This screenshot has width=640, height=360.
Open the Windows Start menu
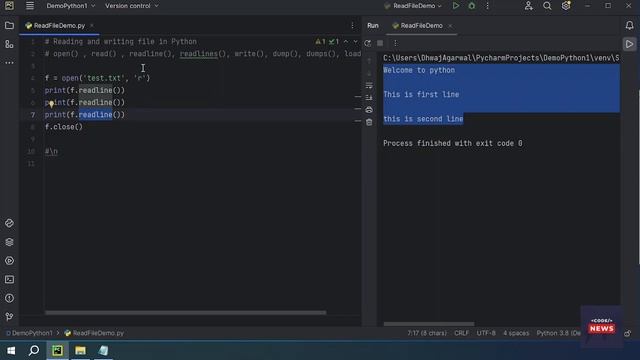coord(11,351)
